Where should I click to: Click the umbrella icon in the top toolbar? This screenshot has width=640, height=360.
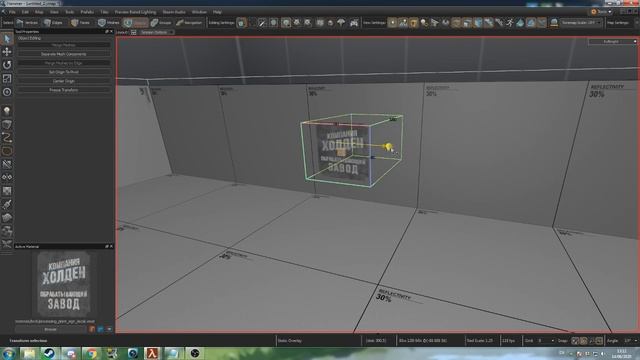(341, 23)
